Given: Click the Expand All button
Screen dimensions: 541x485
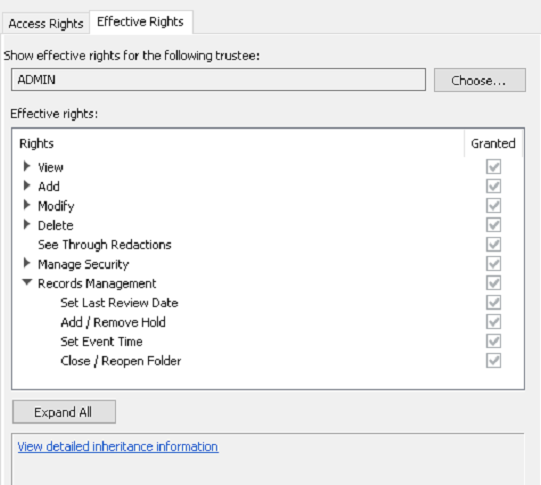Looking at the screenshot, I should [64, 412].
